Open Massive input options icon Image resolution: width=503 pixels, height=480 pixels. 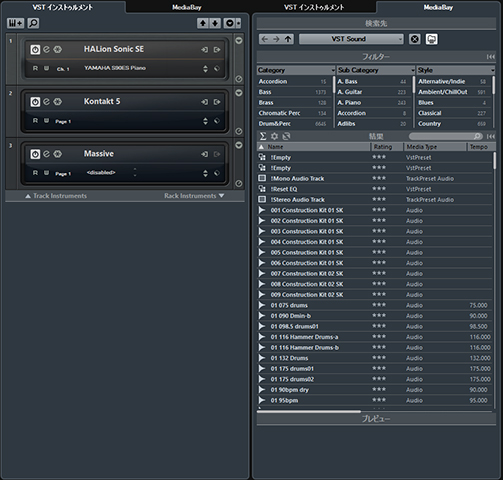(x=204, y=154)
